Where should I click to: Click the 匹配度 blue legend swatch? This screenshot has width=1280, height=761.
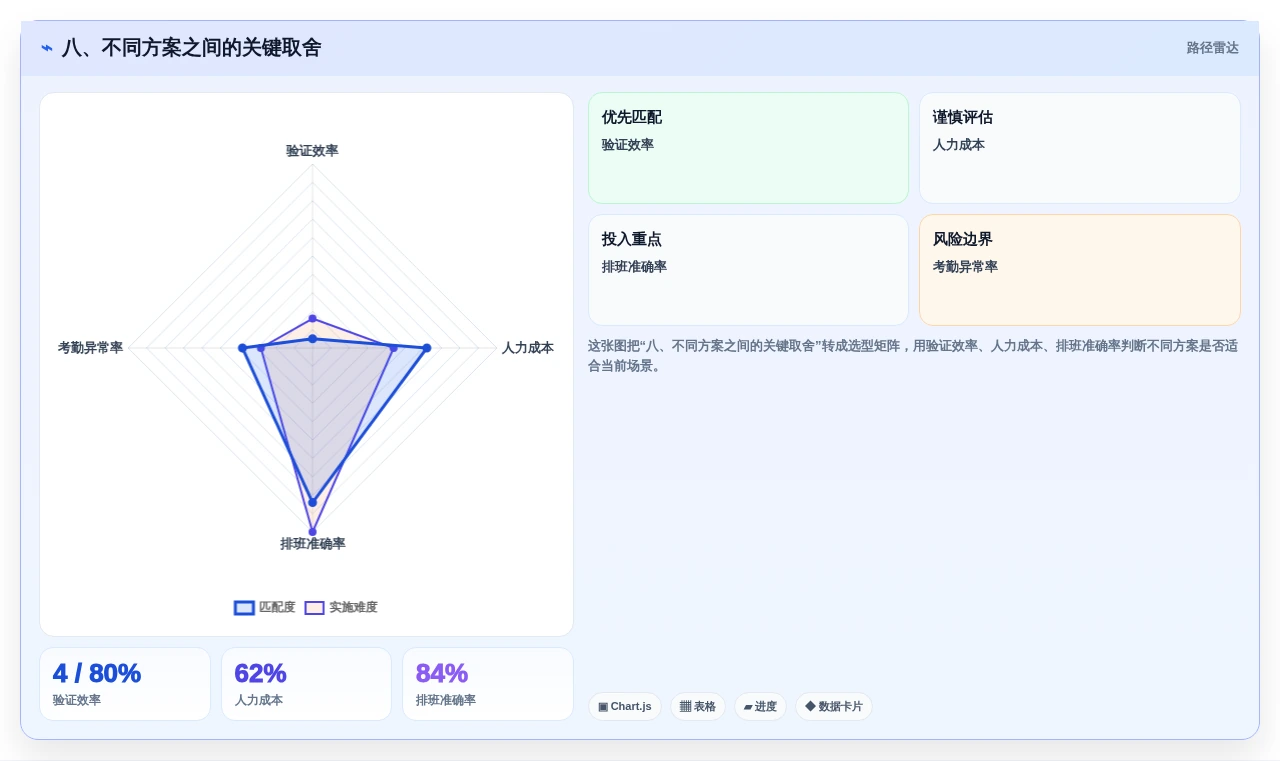click(x=244, y=608)
